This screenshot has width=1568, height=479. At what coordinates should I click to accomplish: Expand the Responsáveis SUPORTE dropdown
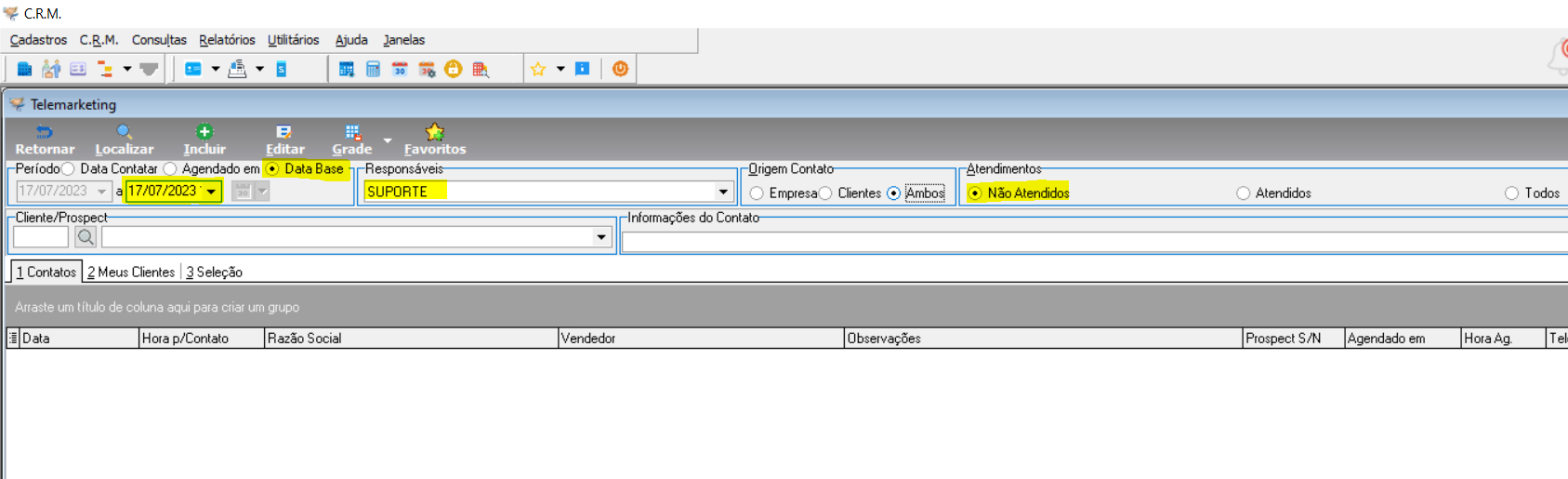click(723, 192)
